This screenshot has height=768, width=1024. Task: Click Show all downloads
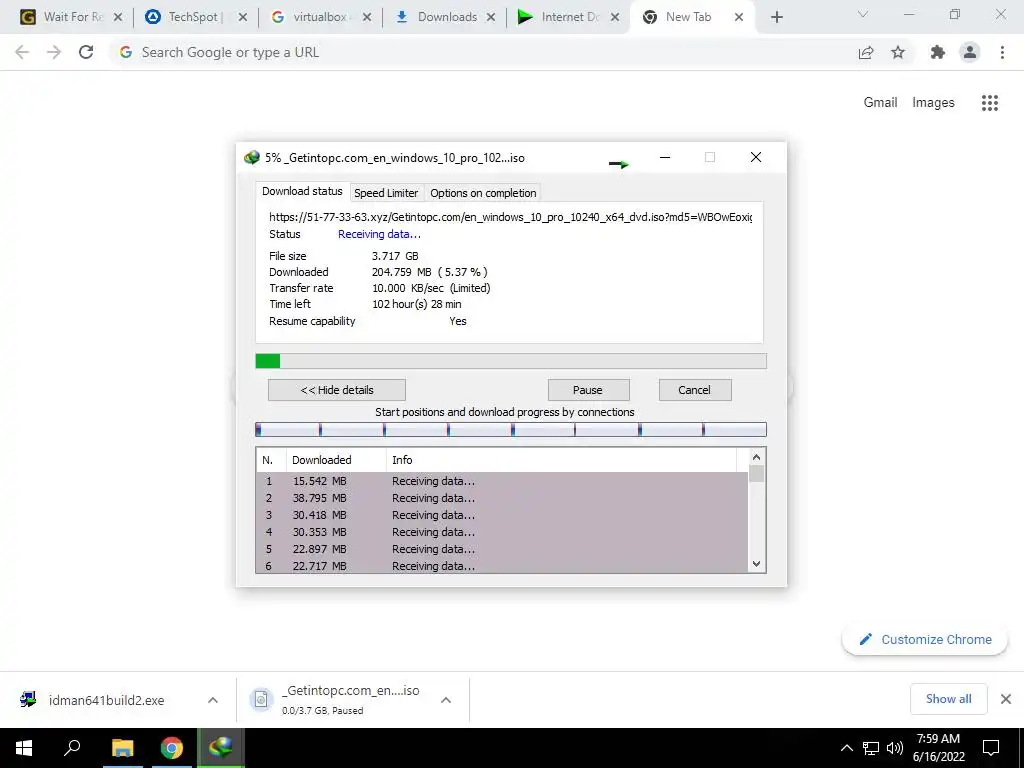coord(948,699)
